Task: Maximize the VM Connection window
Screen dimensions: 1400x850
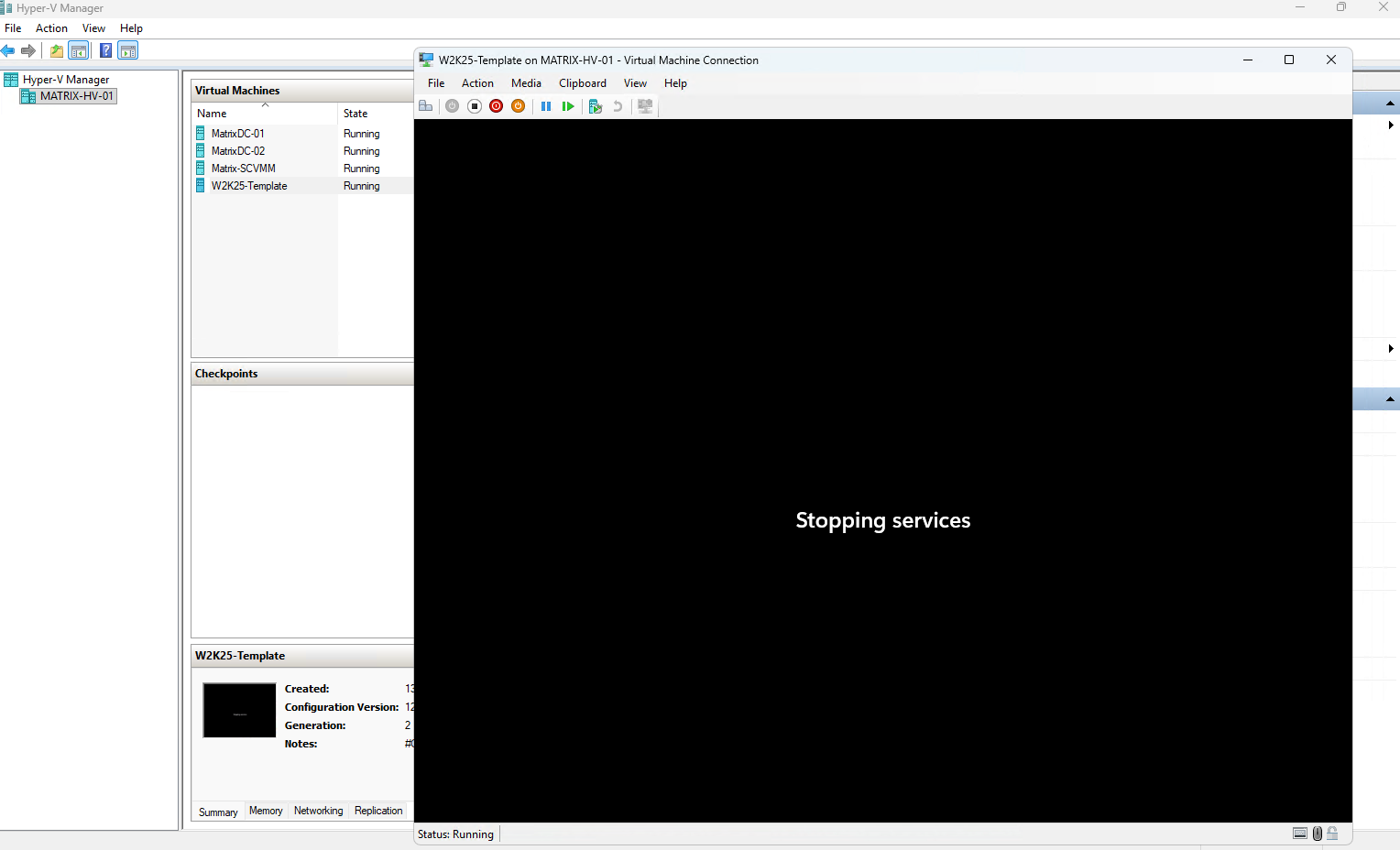Action: pyautogui.click(x=1289, y=60)
